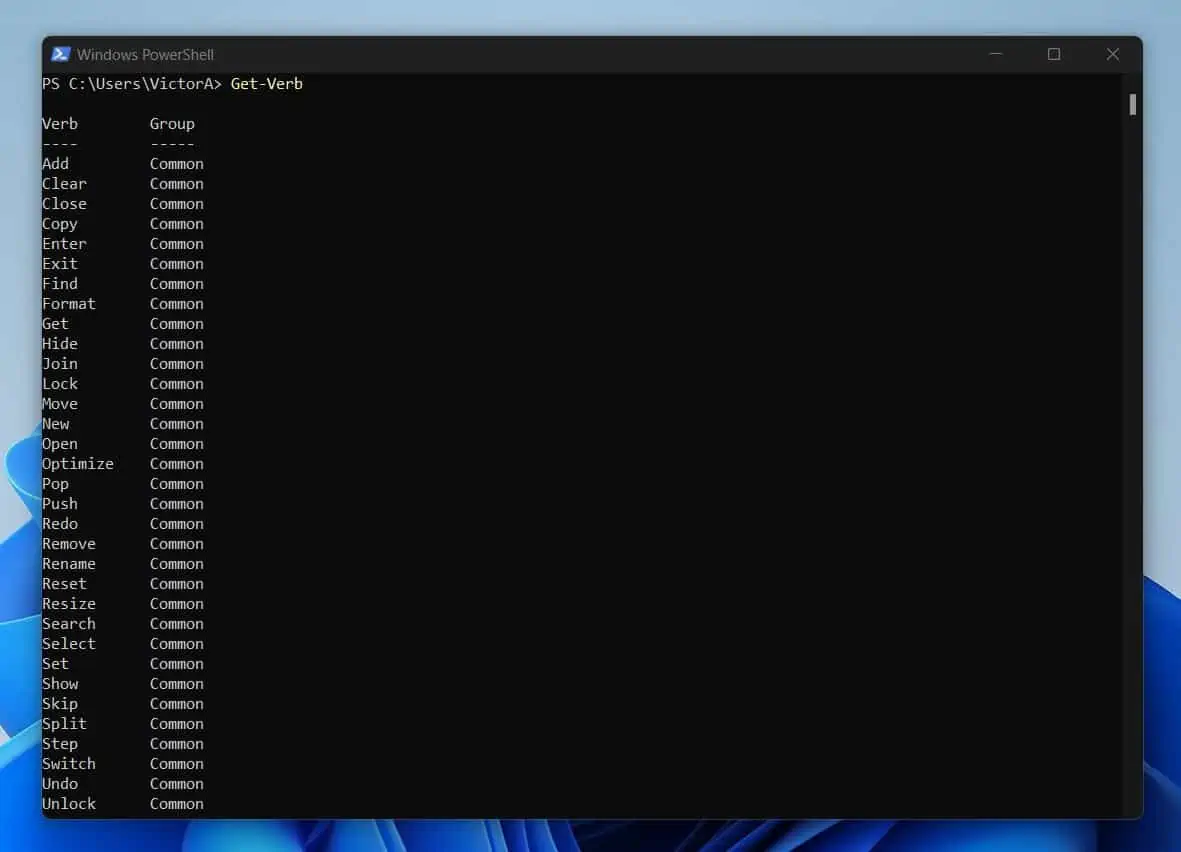Viewport: 1181px width, 852px height.
Task: Select the Join verb entry
Action: click(x=60, y=363)
